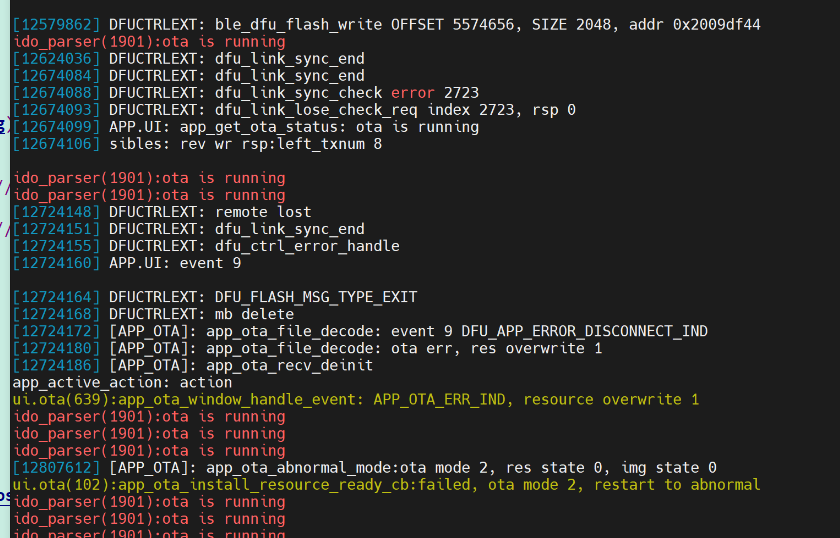
Task: Click timestamp [12724151] for dfu_link_sync_end
Action: [x=56, y=229]
